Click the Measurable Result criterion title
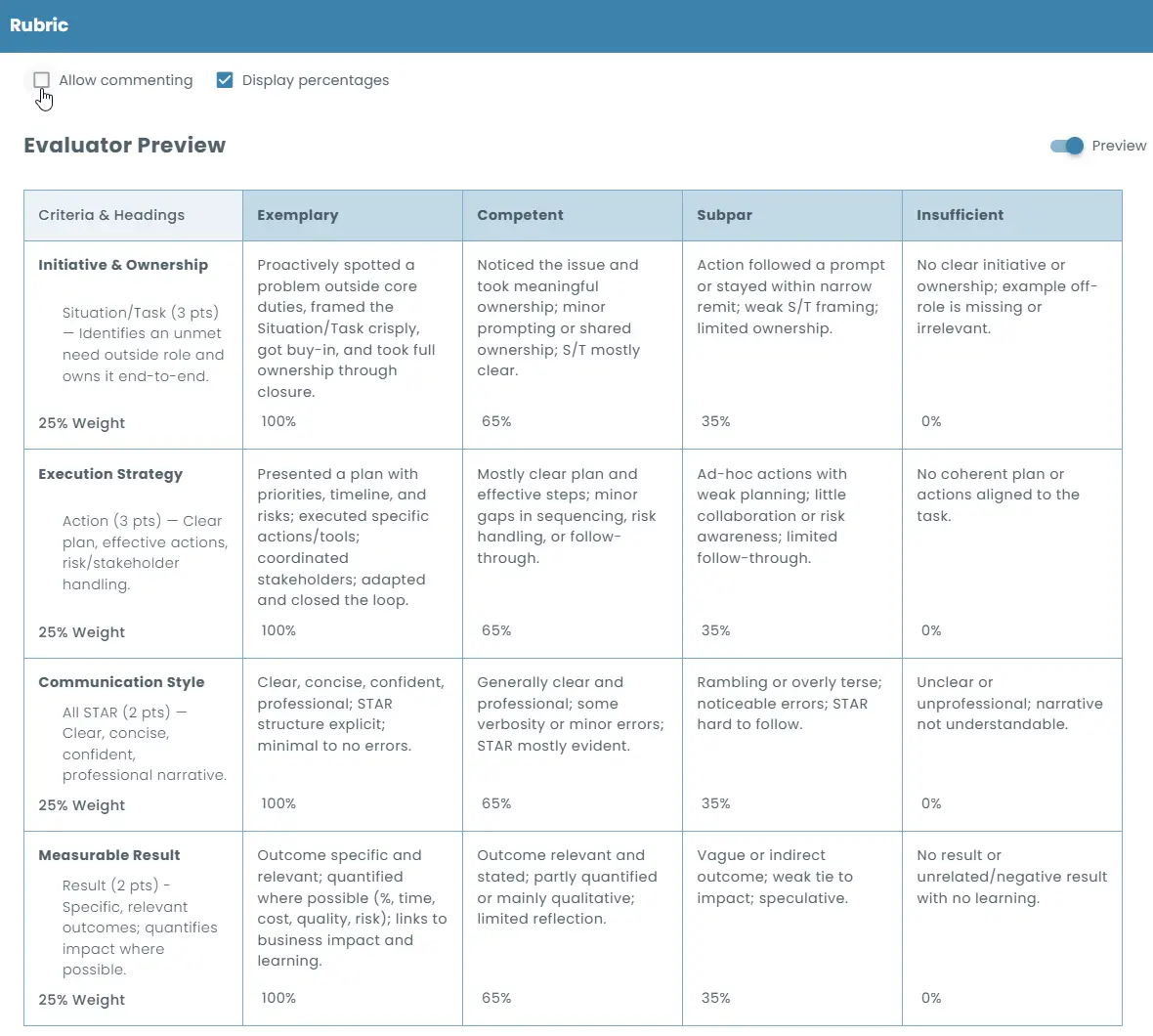 (x=108, y=855)
